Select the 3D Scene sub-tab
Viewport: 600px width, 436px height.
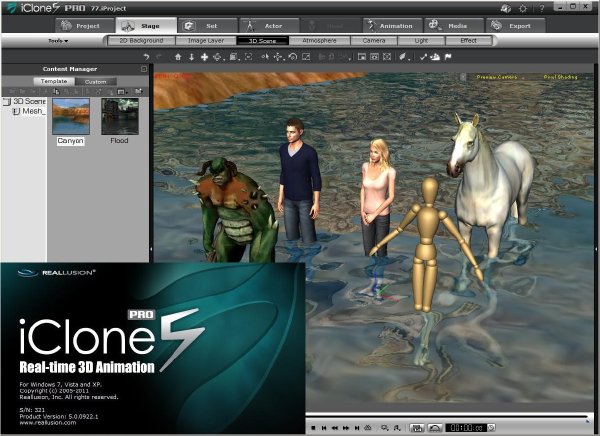click(x=262, y=41)
